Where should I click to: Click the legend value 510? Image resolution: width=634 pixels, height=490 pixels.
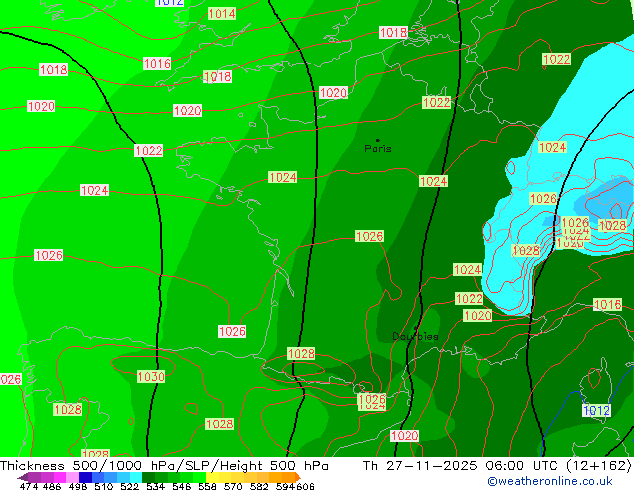point(104,486)
